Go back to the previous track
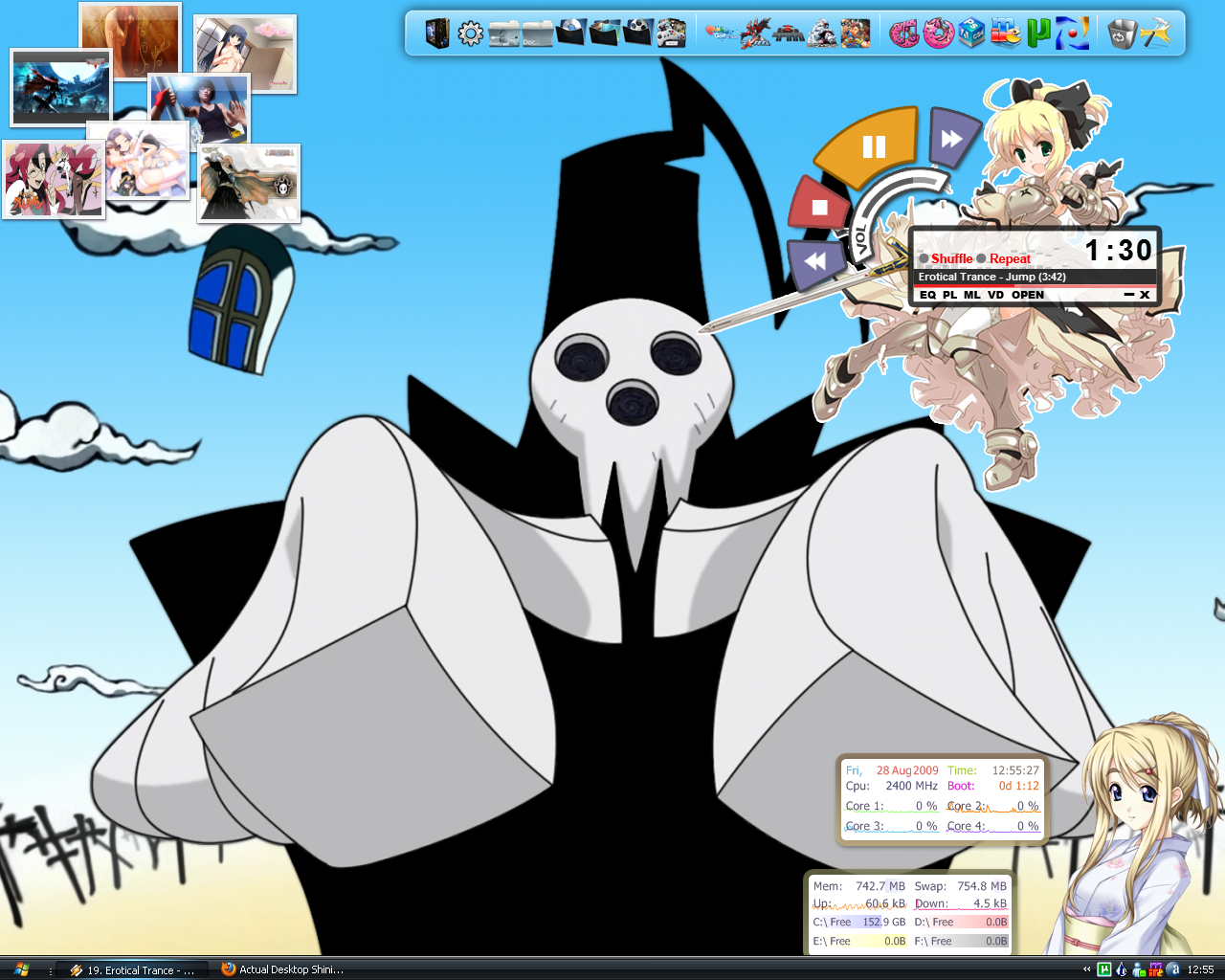The image size is (1225, 980). click(816, 261)
